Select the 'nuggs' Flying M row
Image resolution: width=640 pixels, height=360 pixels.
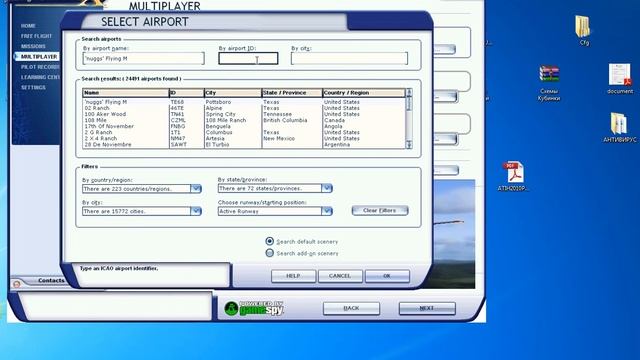(244, 102)
